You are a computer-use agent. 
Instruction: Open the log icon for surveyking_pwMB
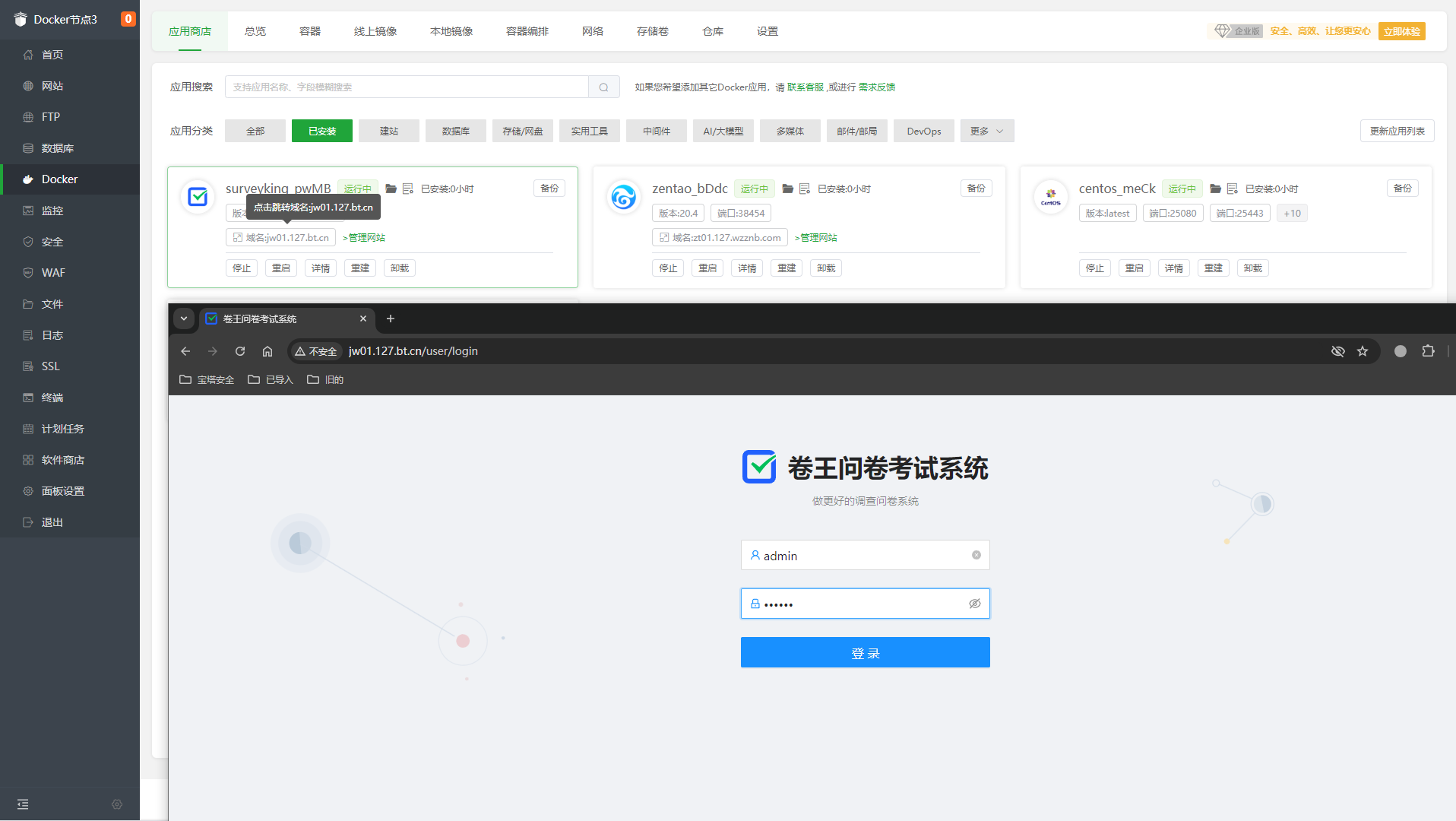pos(408,189)
